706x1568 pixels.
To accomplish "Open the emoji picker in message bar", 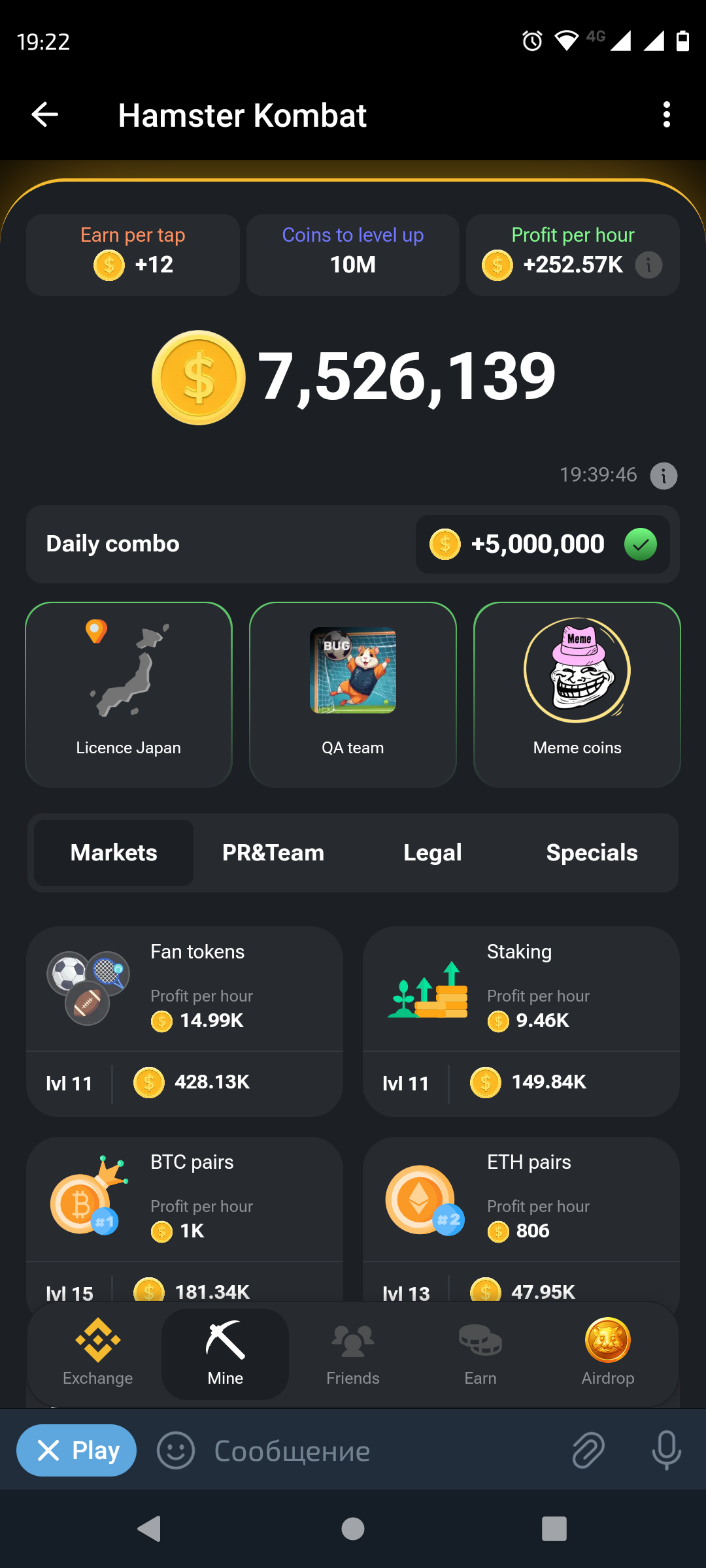I will point(176,1451).
